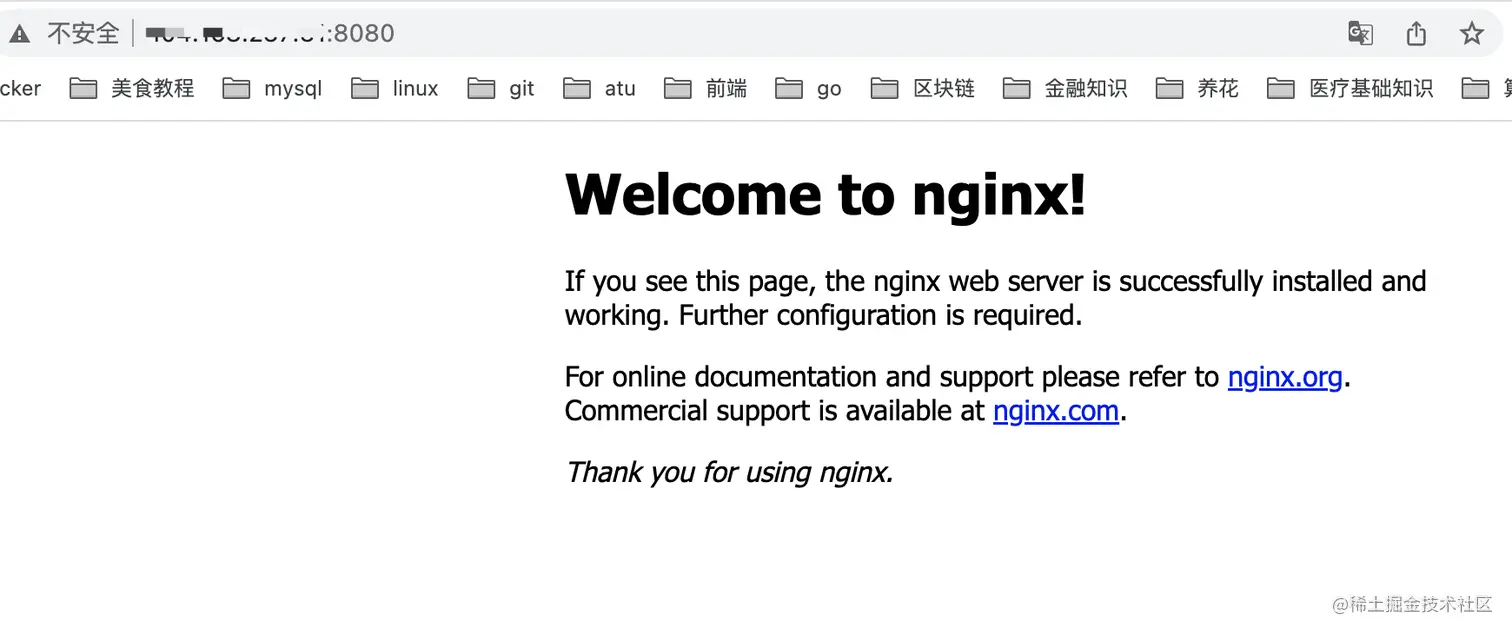Image resolution: width=1512 pixels, height=634 pixels.
Task: Click the partially visible 'cker' bookmark
Action: [x=20, y=89]
